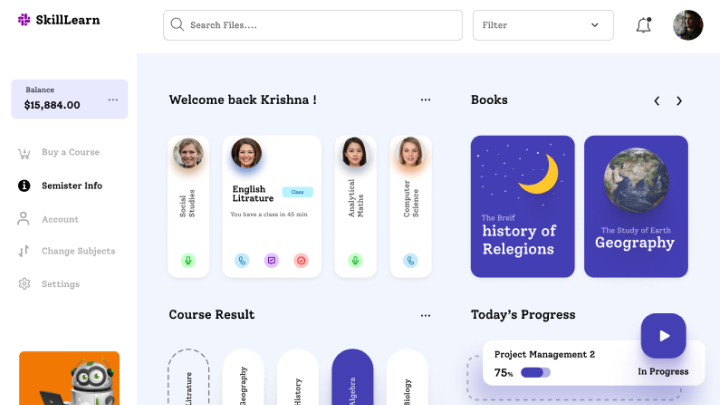Click the red check icon on English Litrature card
720x405 pixels.
[x=301, y=260]
